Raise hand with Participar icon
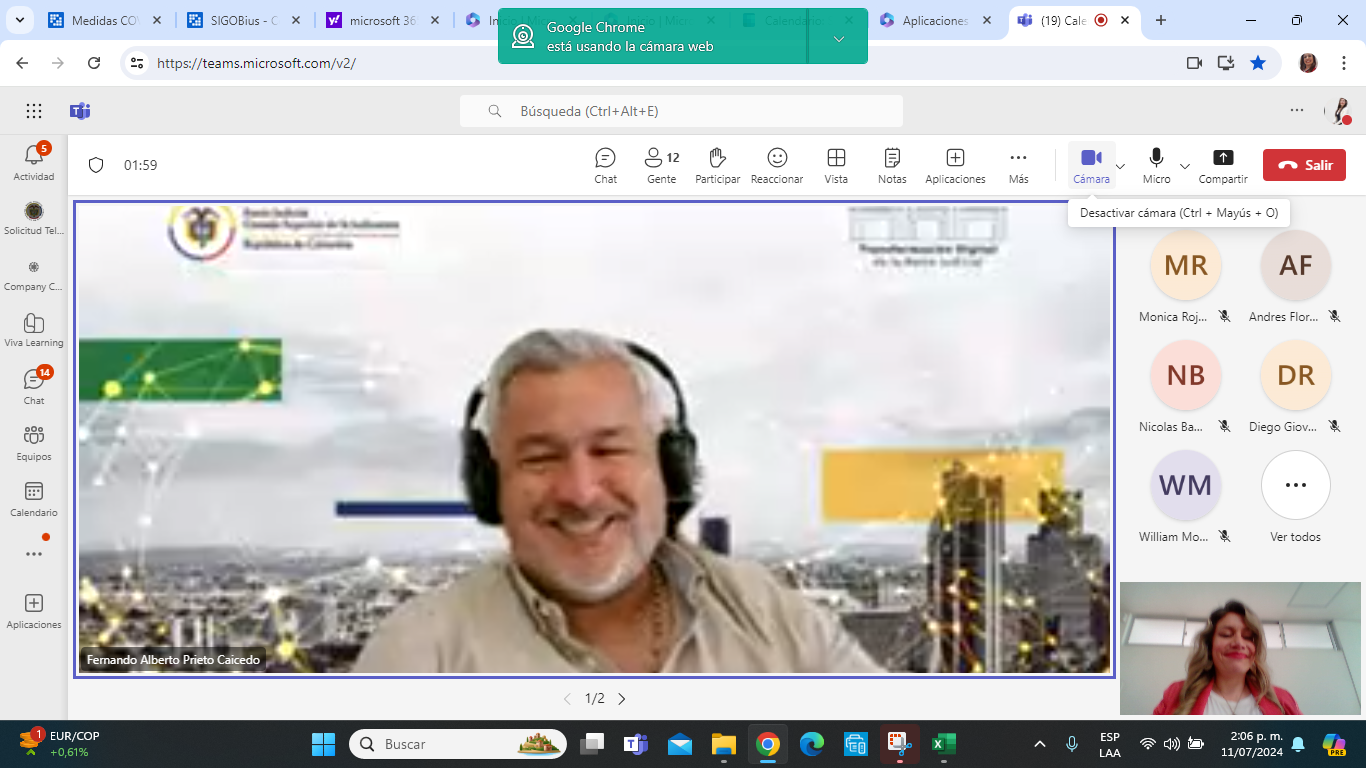1366x768 pixels. [717, 165]
